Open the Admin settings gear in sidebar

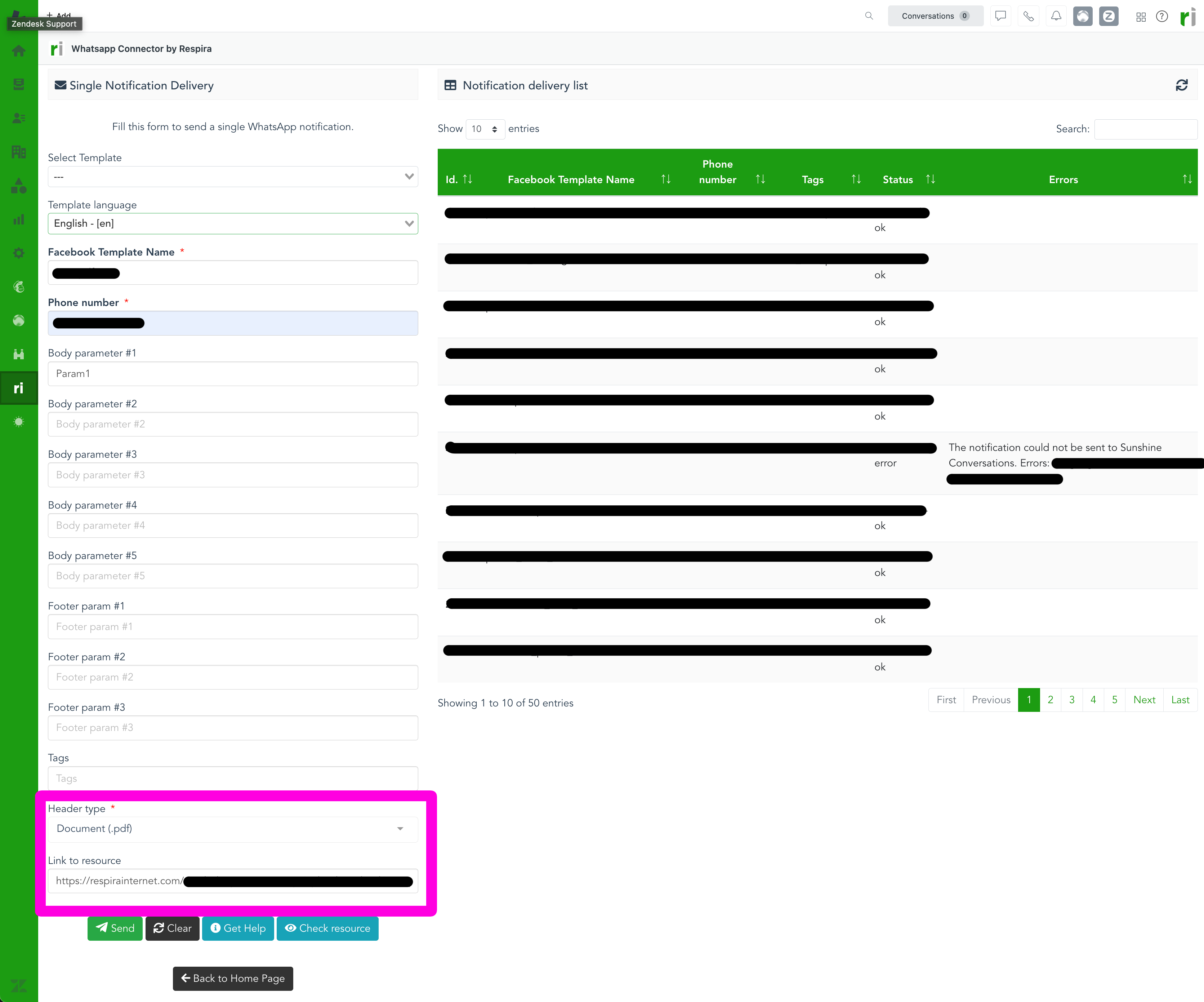[x=19, y=253]
